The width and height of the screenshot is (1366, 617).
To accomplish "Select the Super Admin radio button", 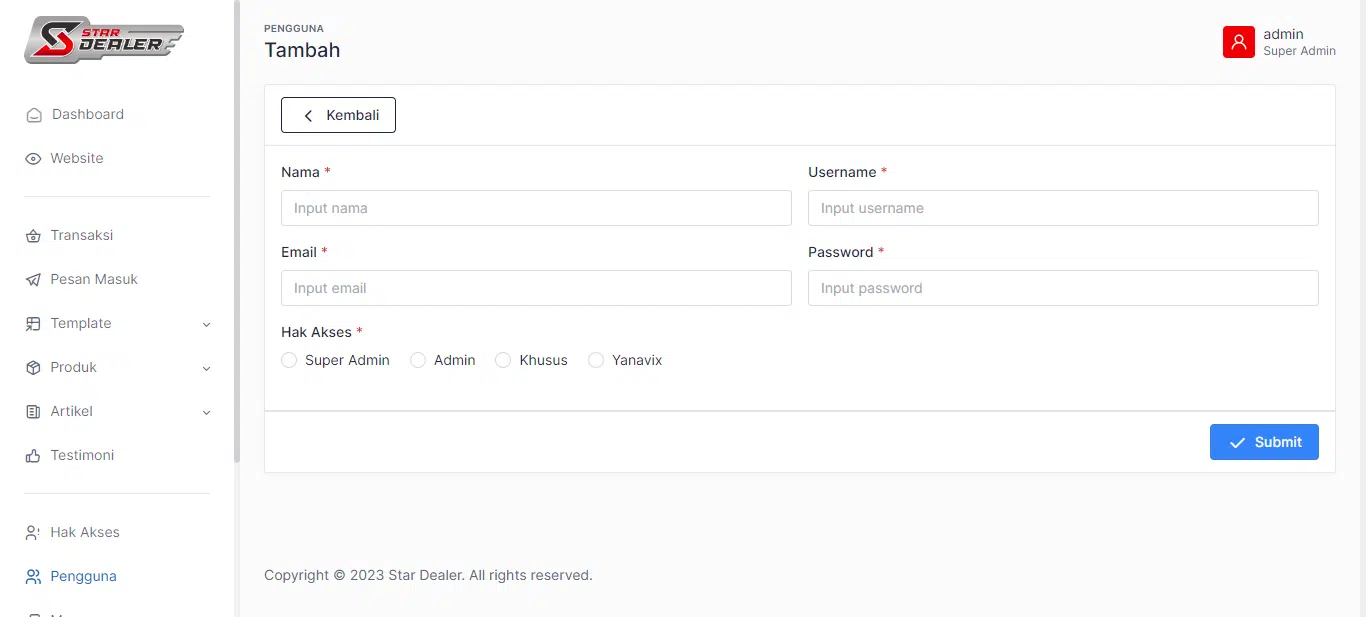I will pyautogui.click(x=289, y=360).
